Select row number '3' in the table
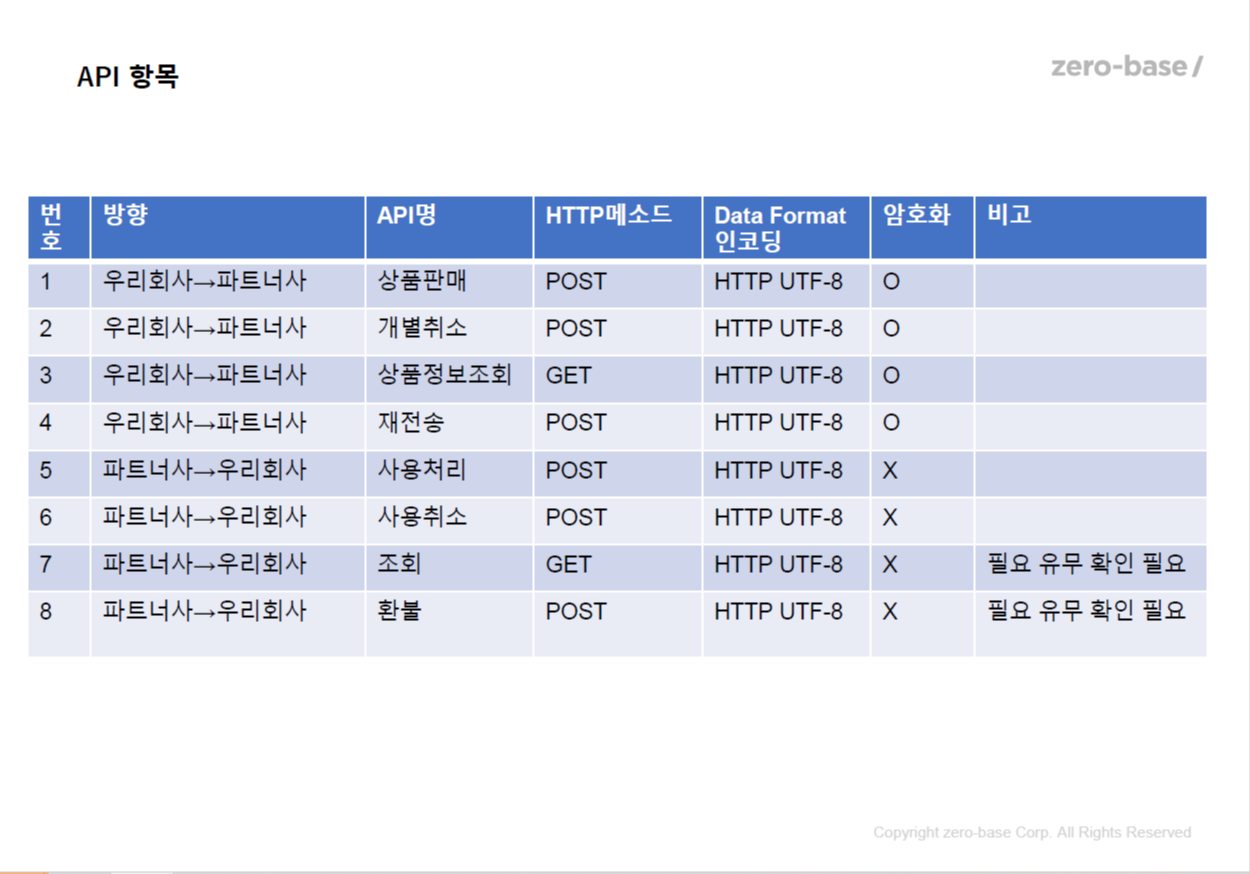The image size is (1250, 874). point(59,378)
